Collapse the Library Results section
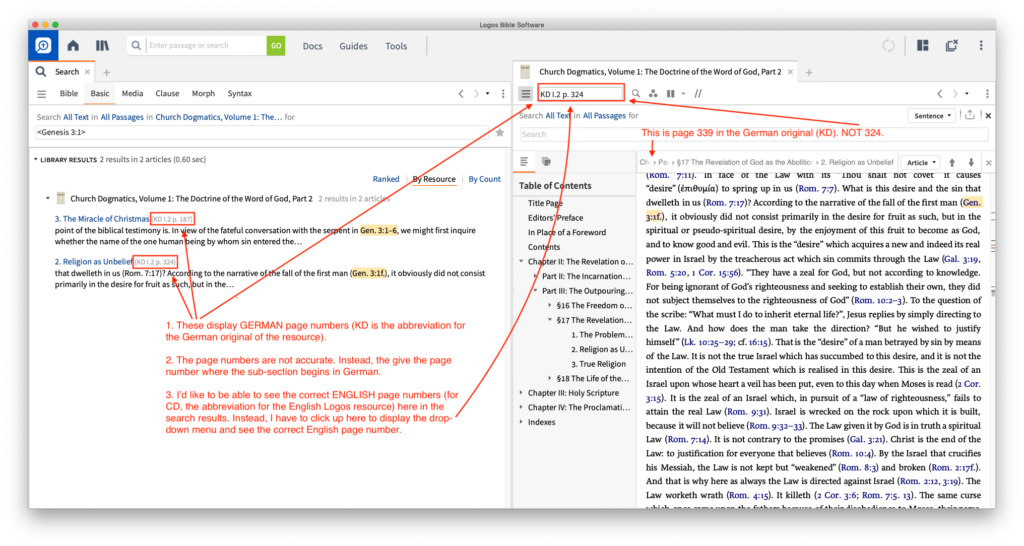1024x546 pixels. (36, 159)
